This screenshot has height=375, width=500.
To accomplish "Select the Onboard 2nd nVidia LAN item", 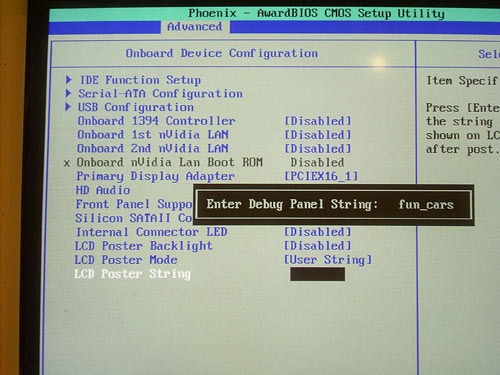I will click(x=153, y=148).
